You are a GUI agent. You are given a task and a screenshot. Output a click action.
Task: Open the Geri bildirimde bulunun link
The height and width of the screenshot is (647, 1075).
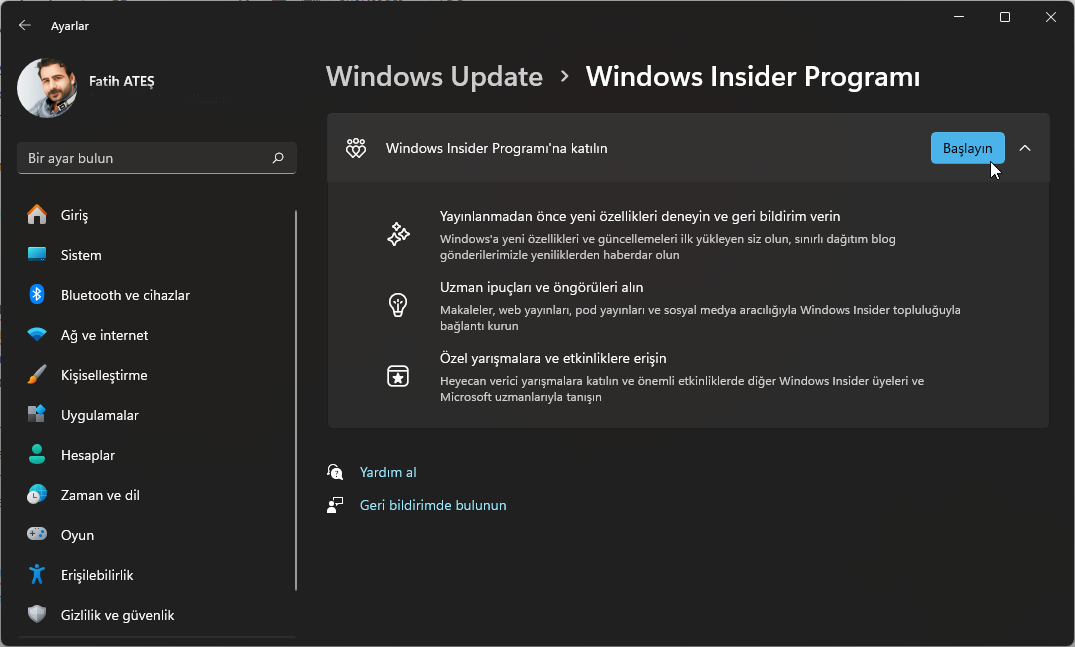pyautogui.click(x=433, y=505)
